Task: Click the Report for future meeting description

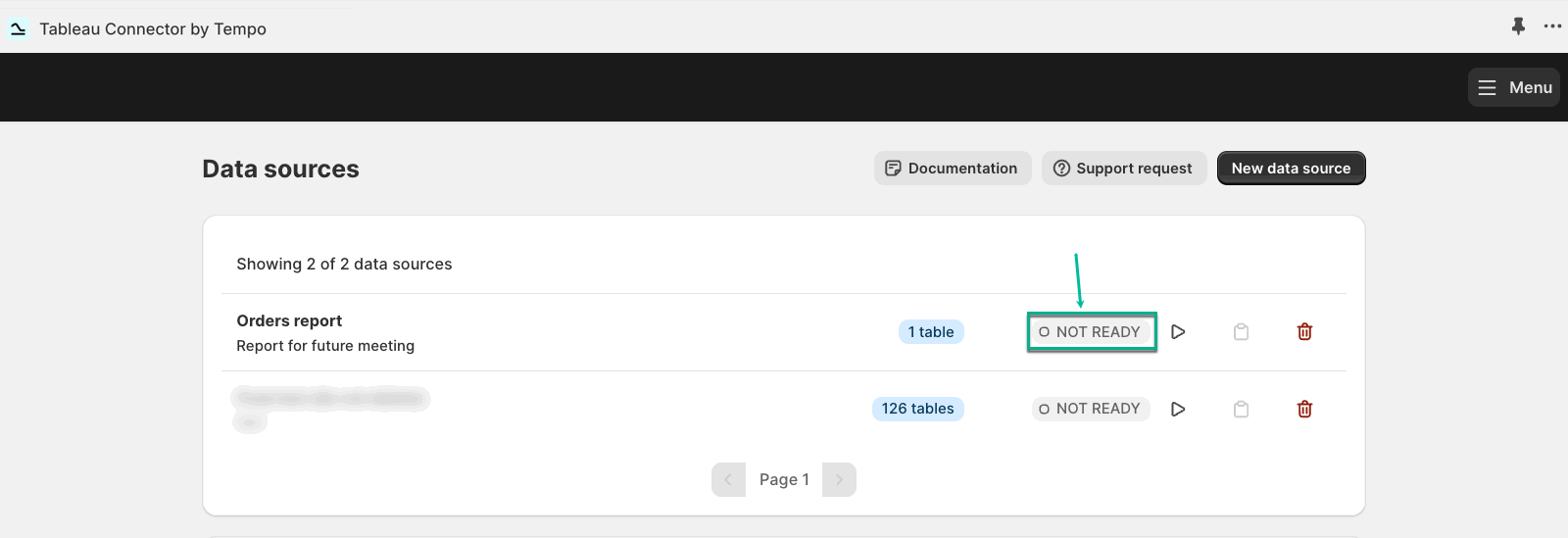Action: coord(325,346)
